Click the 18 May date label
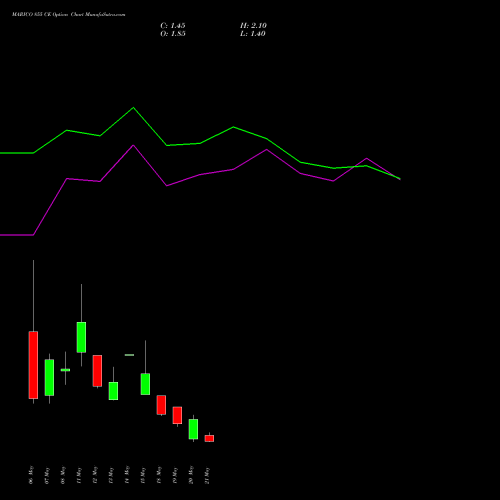 coord(159,475)
